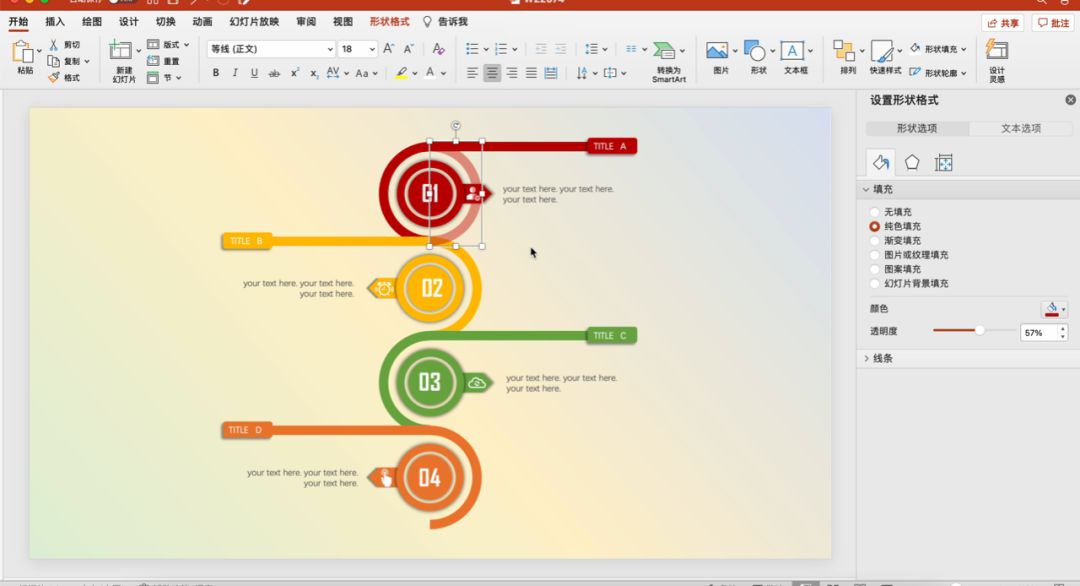Open the Size & Properties tab icon
Screen dimensions: 1080x586
[x=944, y=163]
